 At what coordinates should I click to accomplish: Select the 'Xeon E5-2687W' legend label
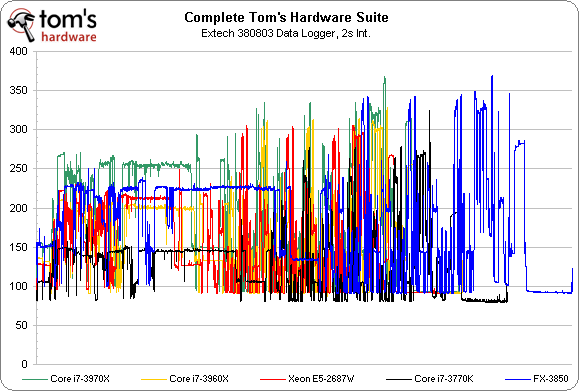pos(321,379)
